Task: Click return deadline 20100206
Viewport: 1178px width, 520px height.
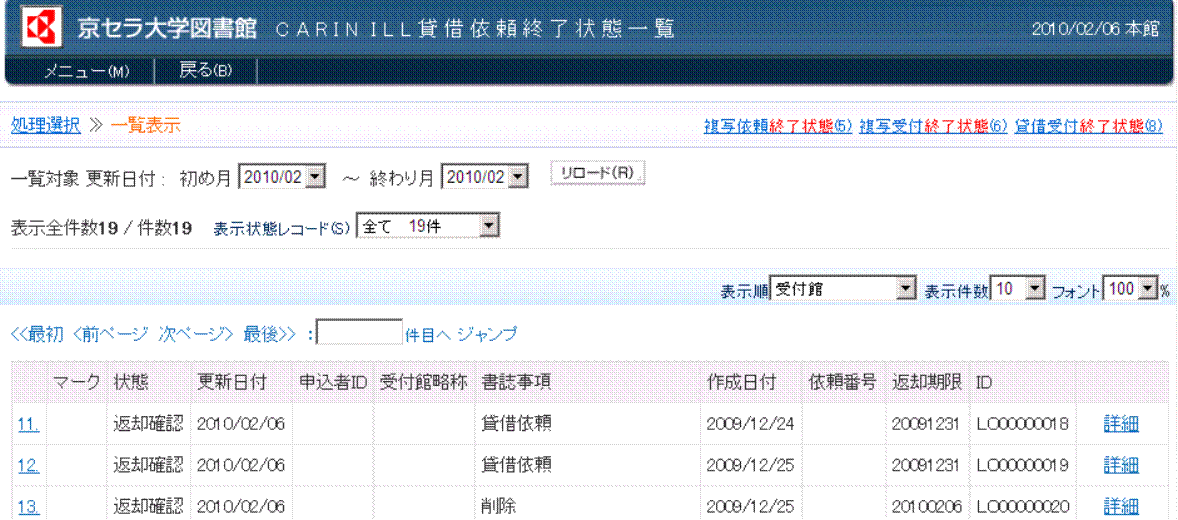Action: [x=926, y=507]
